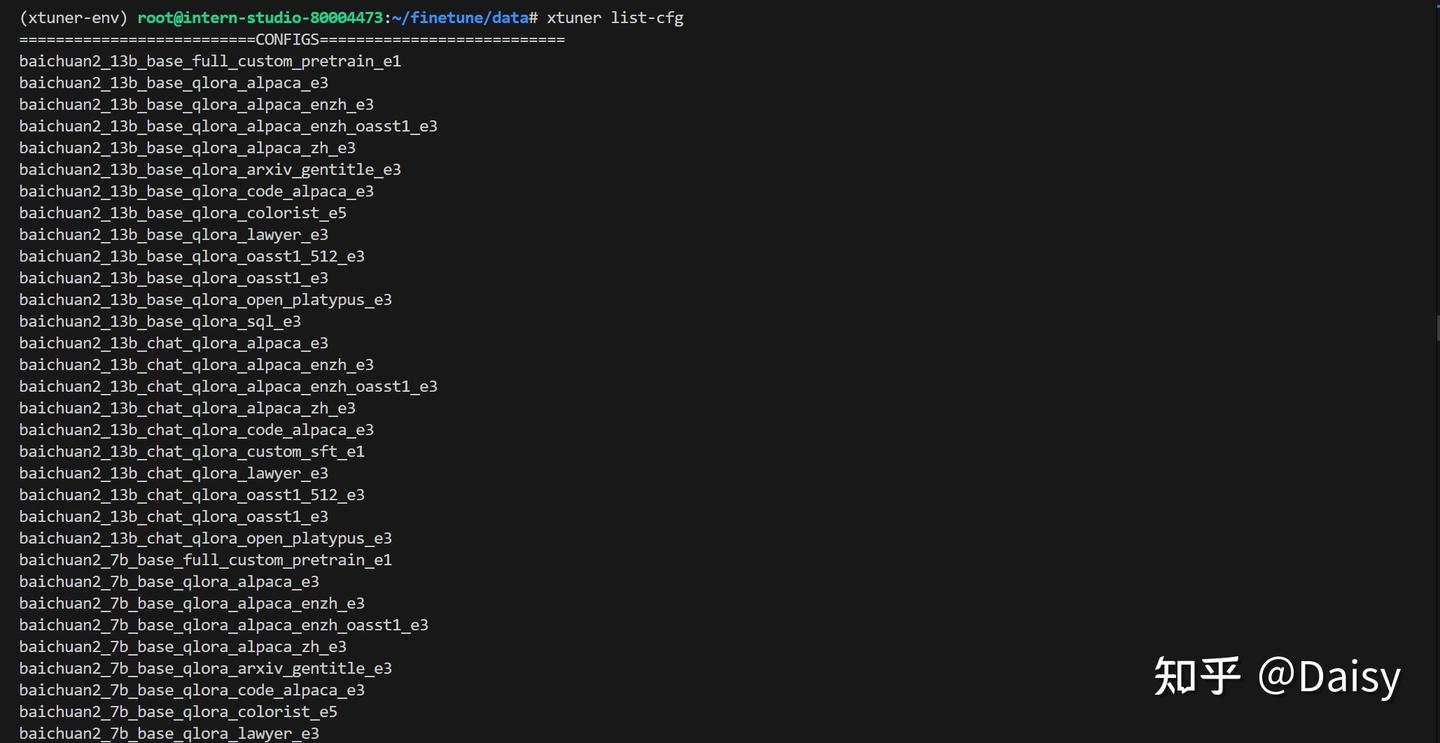The height and width of the screenshot is (743, 1440).
Task: Click the 'xtuner list-cfg' command text
Action: pyautogui.click(x=615, y=18)
